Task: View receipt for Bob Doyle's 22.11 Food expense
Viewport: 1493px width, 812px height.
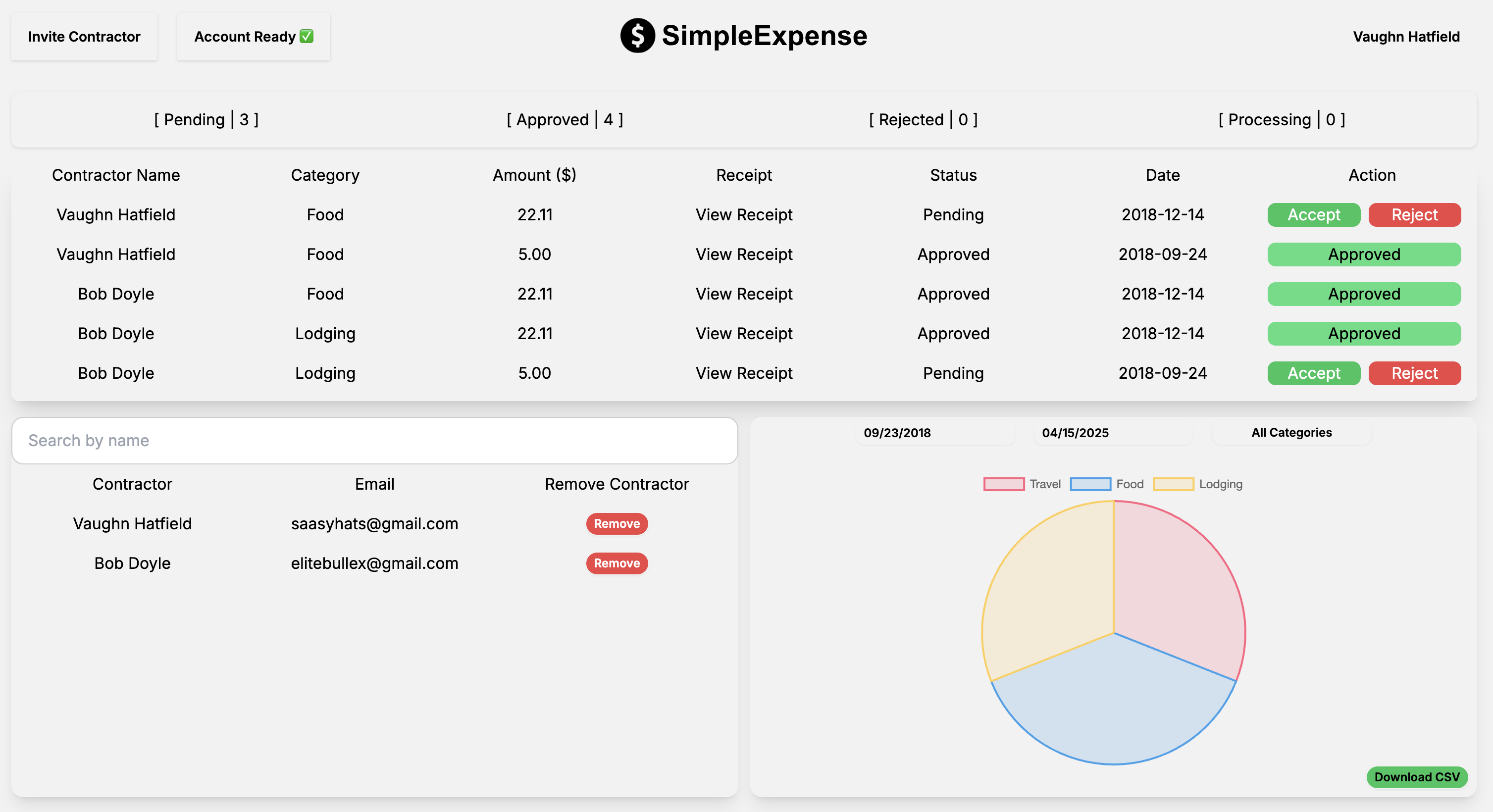Action: [x=744, y=294]
